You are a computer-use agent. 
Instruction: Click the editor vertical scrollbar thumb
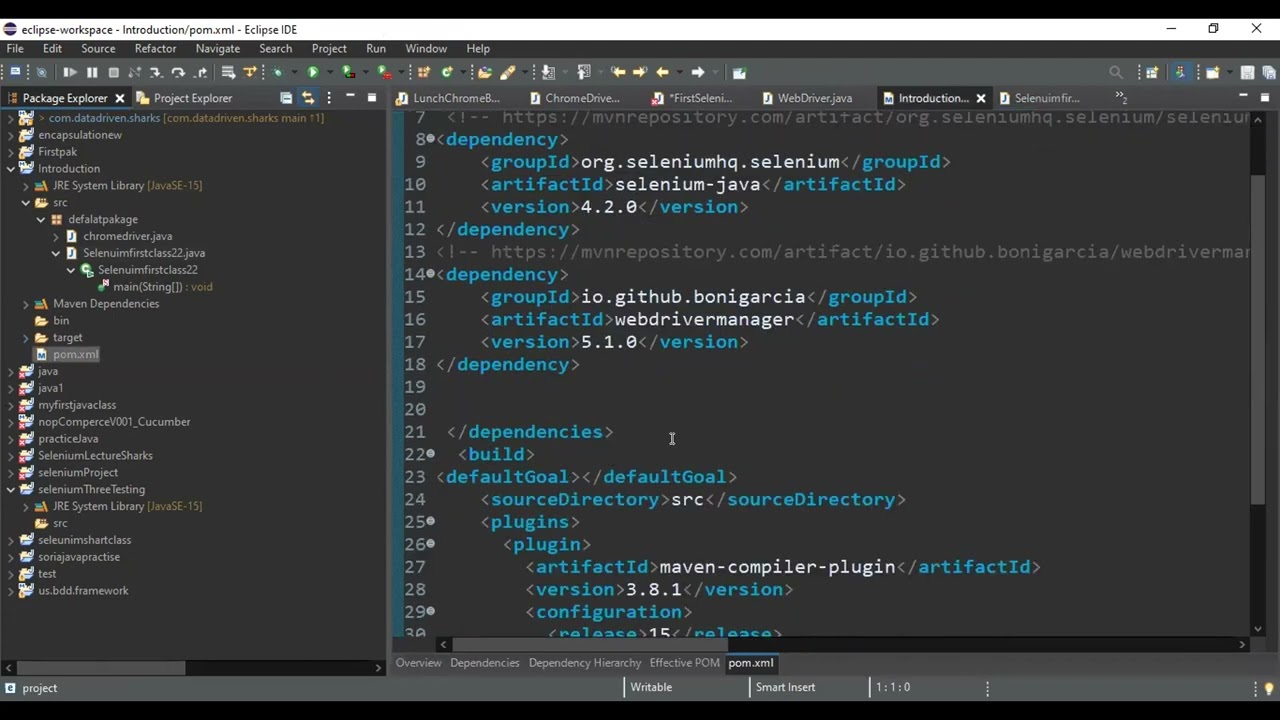1258,338
